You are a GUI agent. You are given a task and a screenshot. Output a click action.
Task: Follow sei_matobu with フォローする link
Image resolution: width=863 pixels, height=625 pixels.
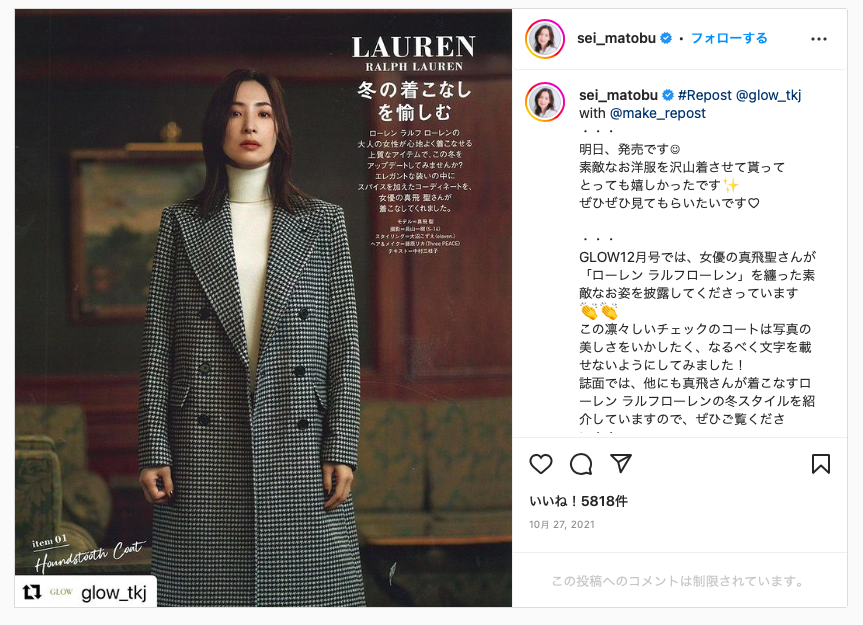pos(729,39)
